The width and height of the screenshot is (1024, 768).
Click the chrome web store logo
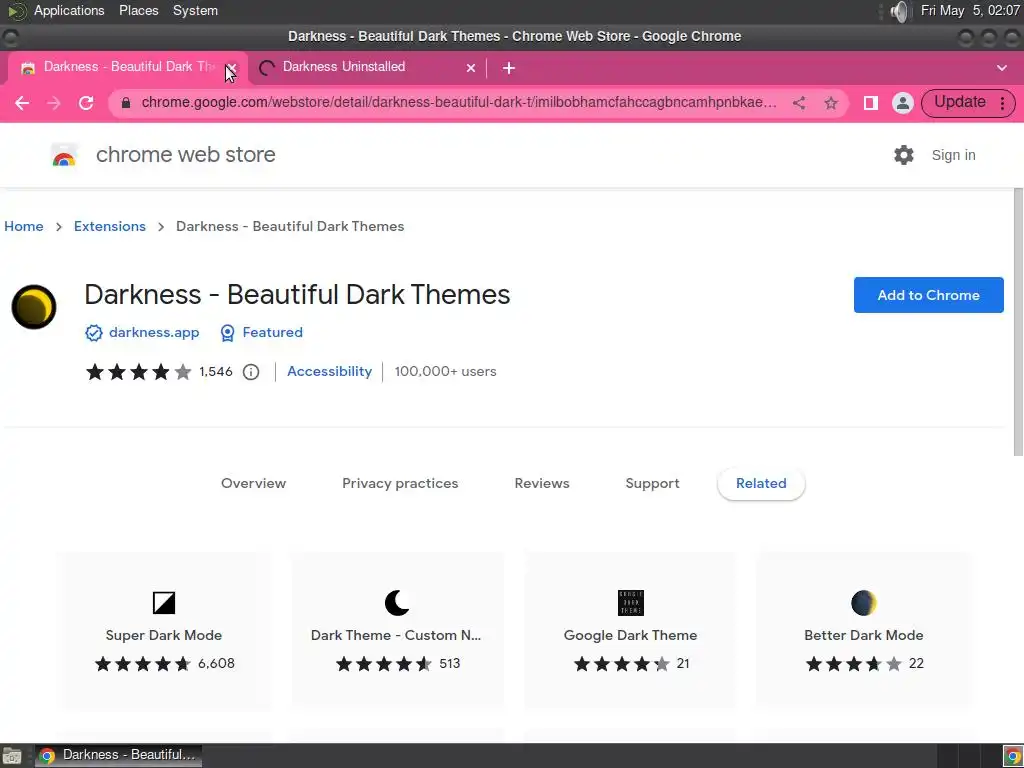point(64,155)
